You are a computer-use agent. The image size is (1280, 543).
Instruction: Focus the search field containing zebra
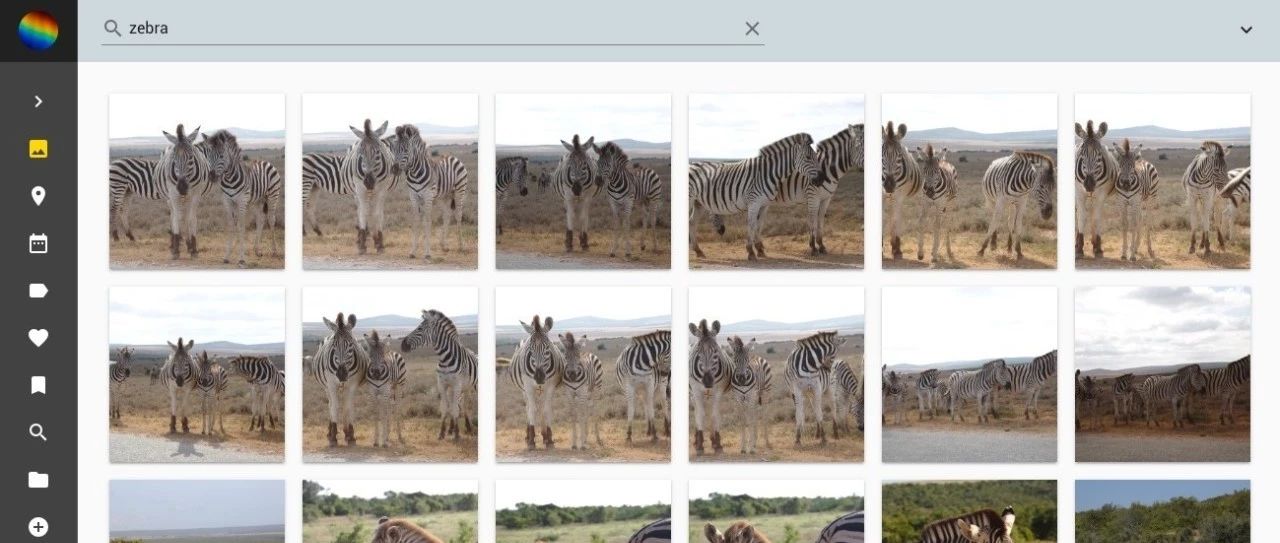tap(433, 28)
